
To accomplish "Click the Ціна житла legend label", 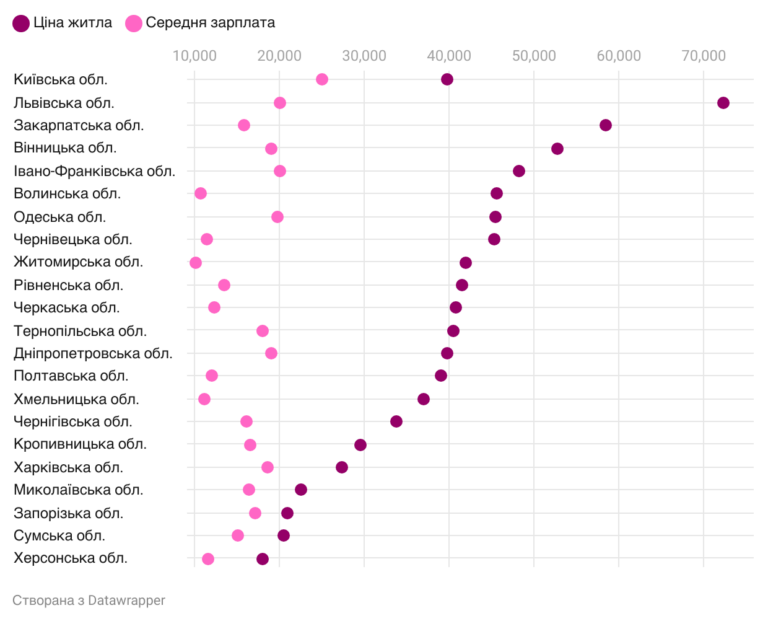I will pos(73,22).
